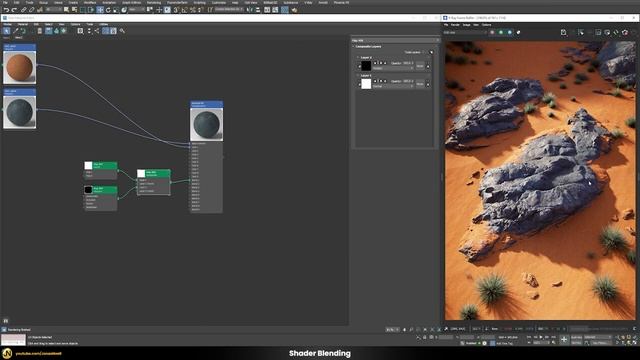Open the Modes menu in Slate editor
The height and width of the screenshot is (360, 640).
[x=8, y=24]
